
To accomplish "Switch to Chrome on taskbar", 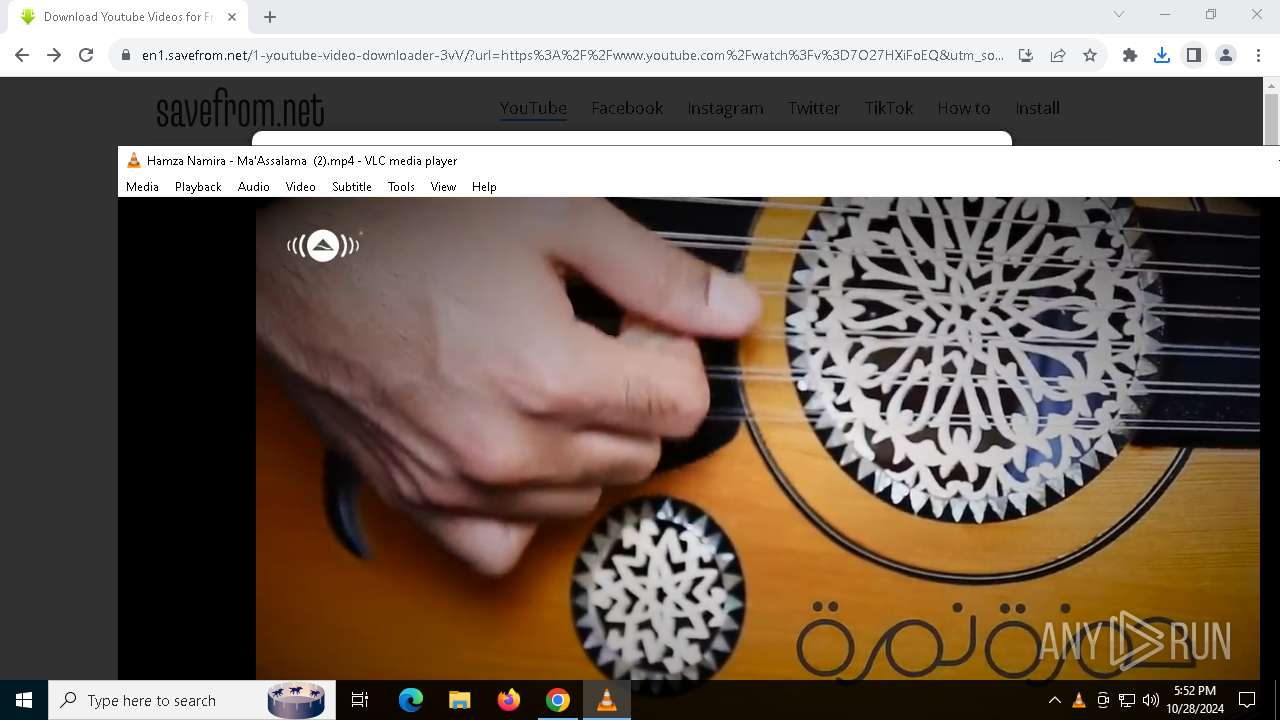I will pos(558,700).
